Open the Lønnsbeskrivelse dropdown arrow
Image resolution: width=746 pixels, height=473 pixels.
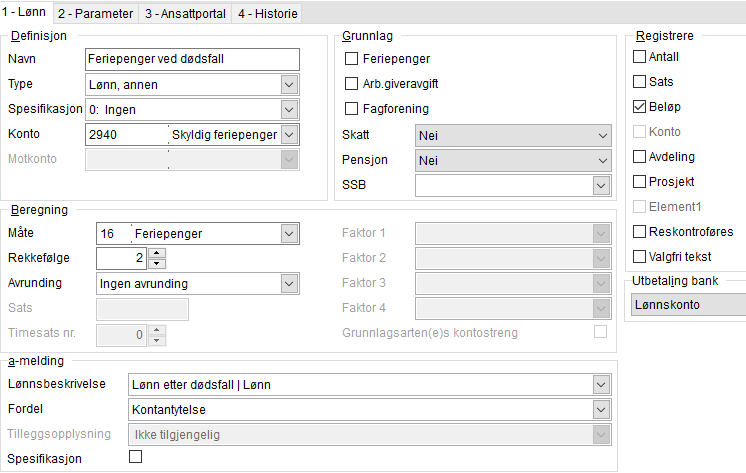(601, 384)
